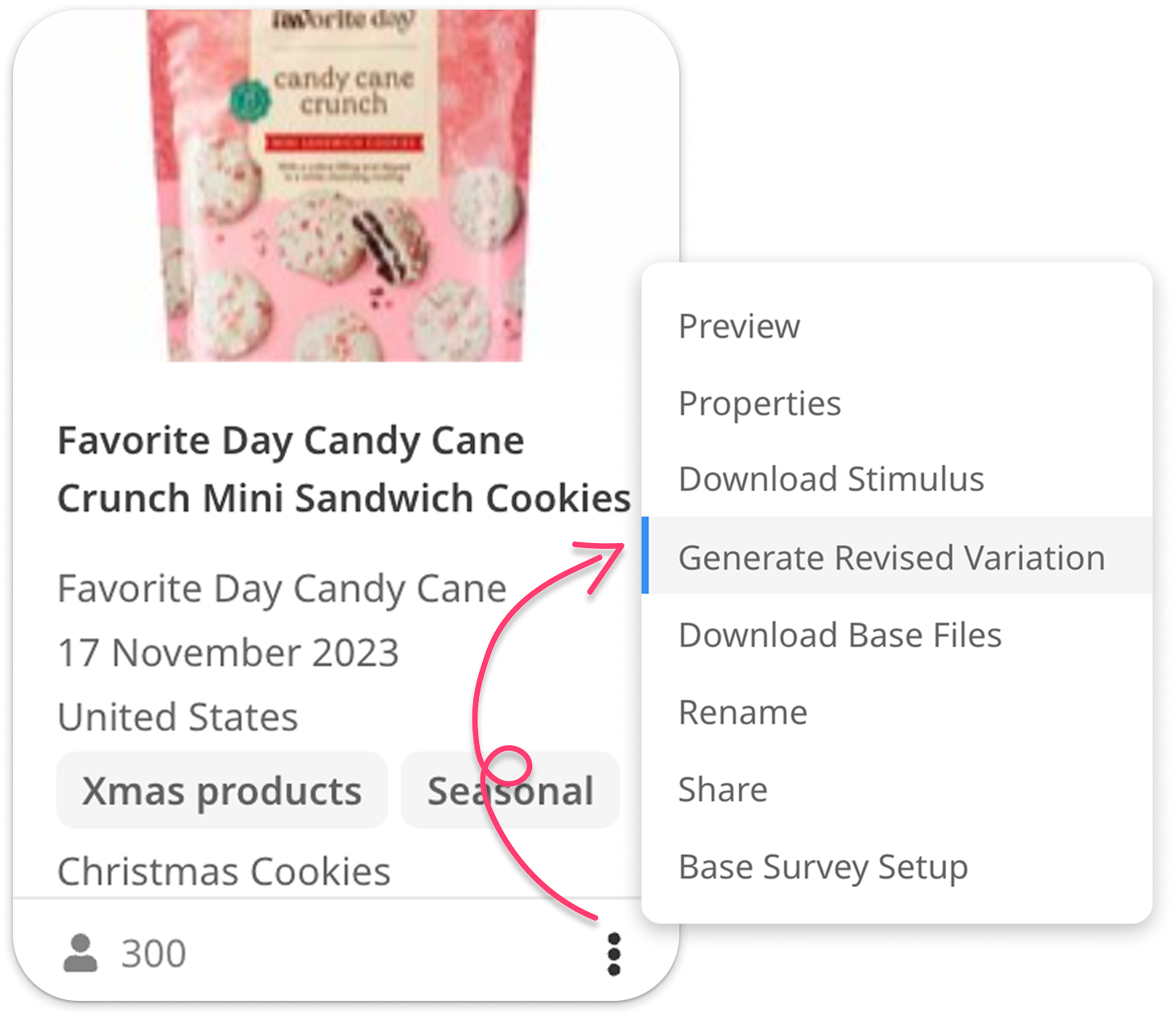Click the Xmas products tag
Image resolution: width=1176 pixels, height=1017 pixels.
222,790
